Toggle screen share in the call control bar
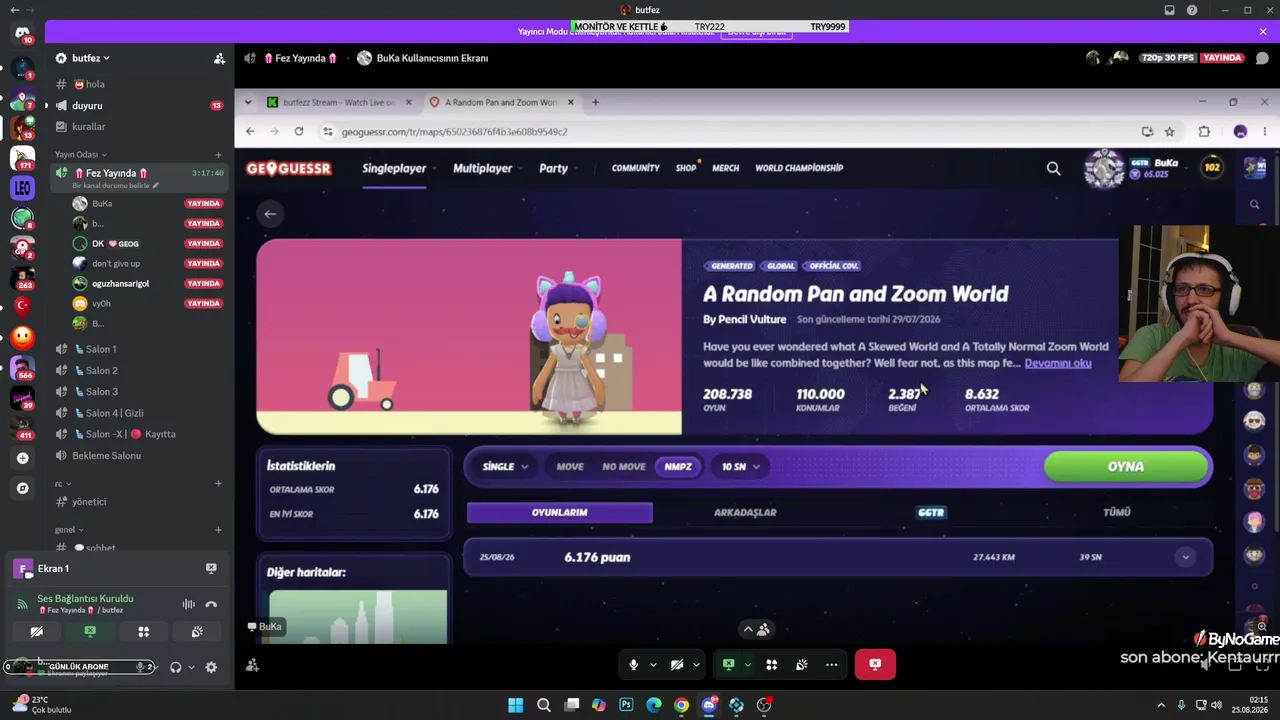 coord(729,664)
